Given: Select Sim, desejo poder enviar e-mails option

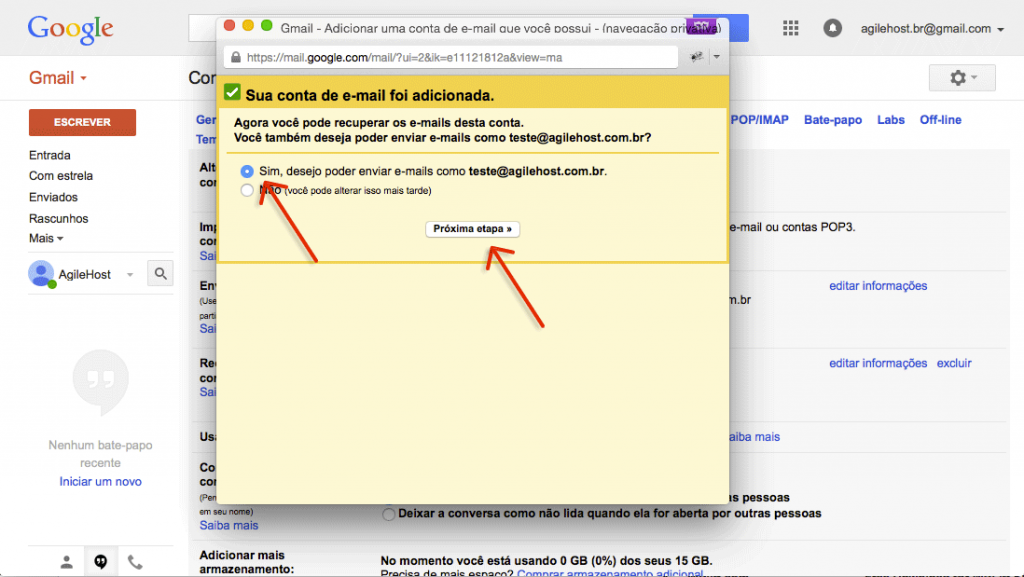Looking at the screenshot, I should coord(247,171).
